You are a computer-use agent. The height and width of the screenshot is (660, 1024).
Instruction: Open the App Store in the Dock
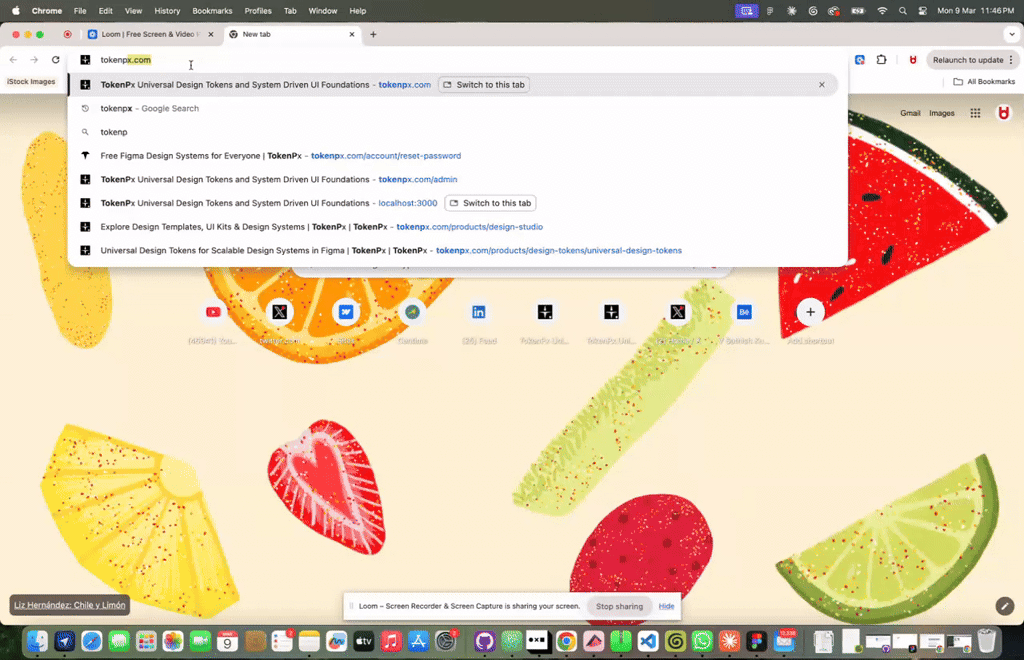pos(418,641)
